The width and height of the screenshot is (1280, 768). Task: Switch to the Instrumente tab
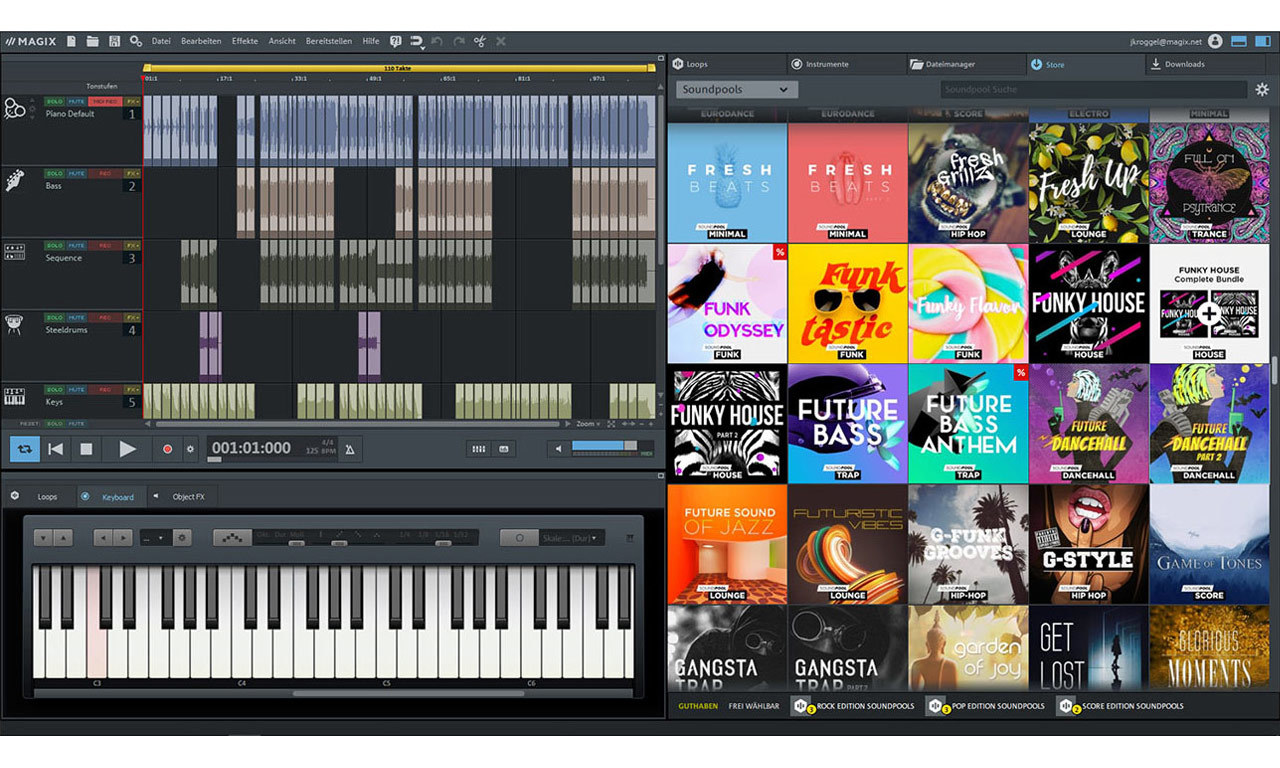[847, 64]
